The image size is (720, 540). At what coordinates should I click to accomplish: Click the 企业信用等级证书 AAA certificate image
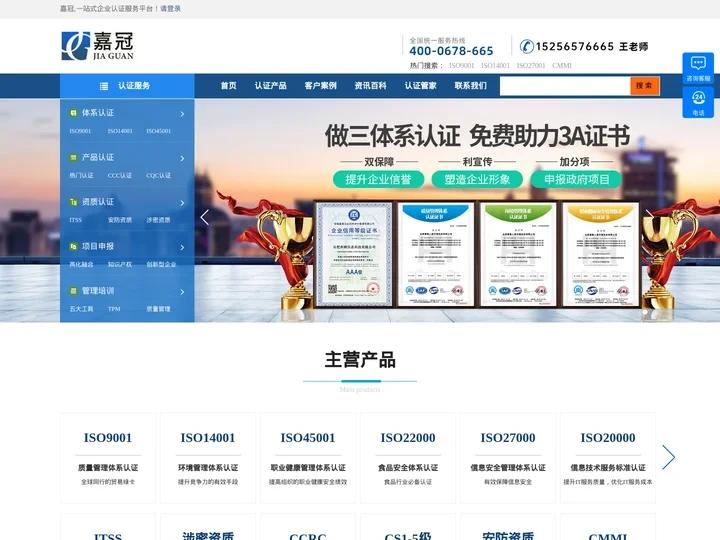pos(354,254)
